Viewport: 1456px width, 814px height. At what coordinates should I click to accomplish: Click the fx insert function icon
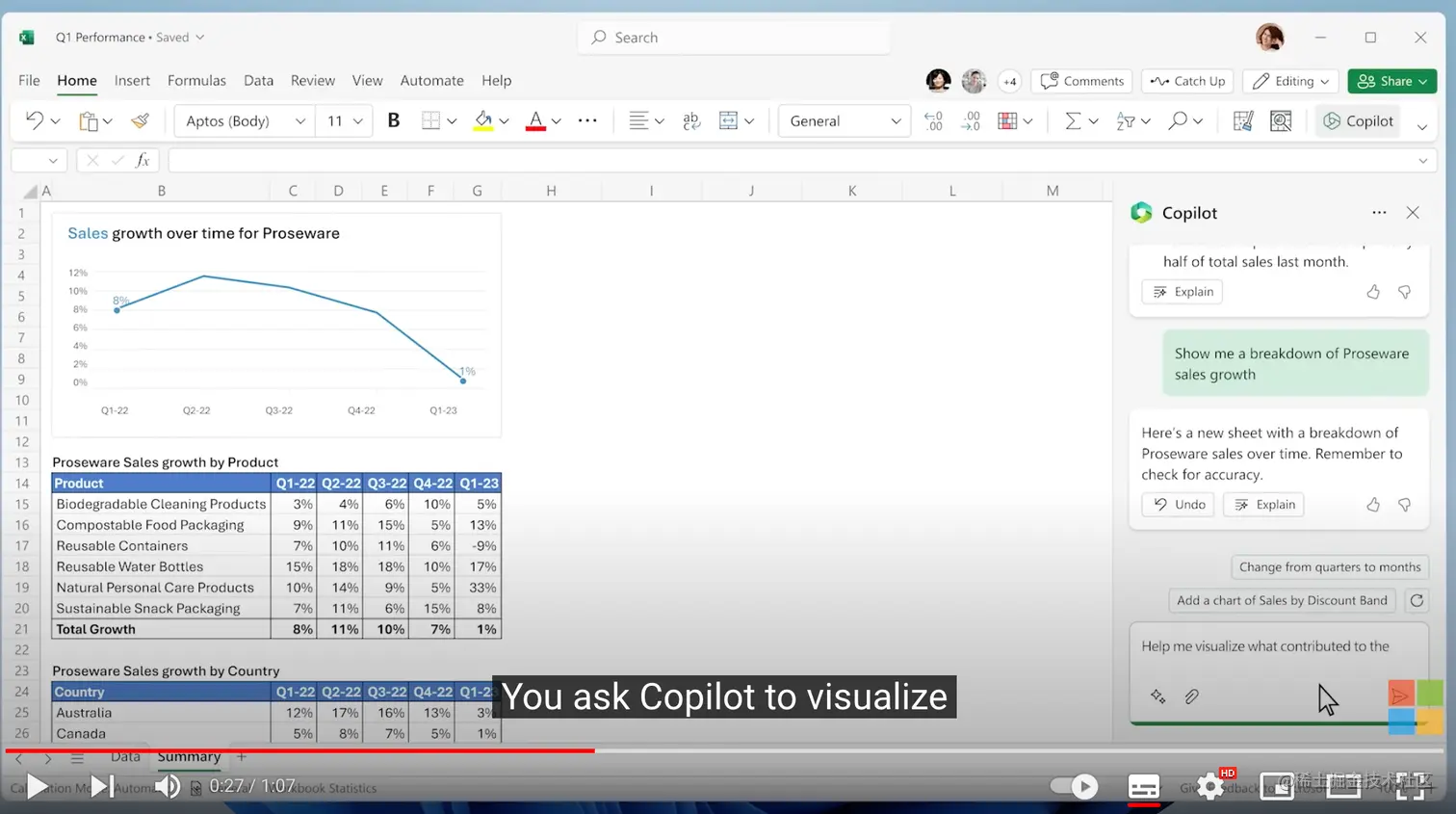143,160
